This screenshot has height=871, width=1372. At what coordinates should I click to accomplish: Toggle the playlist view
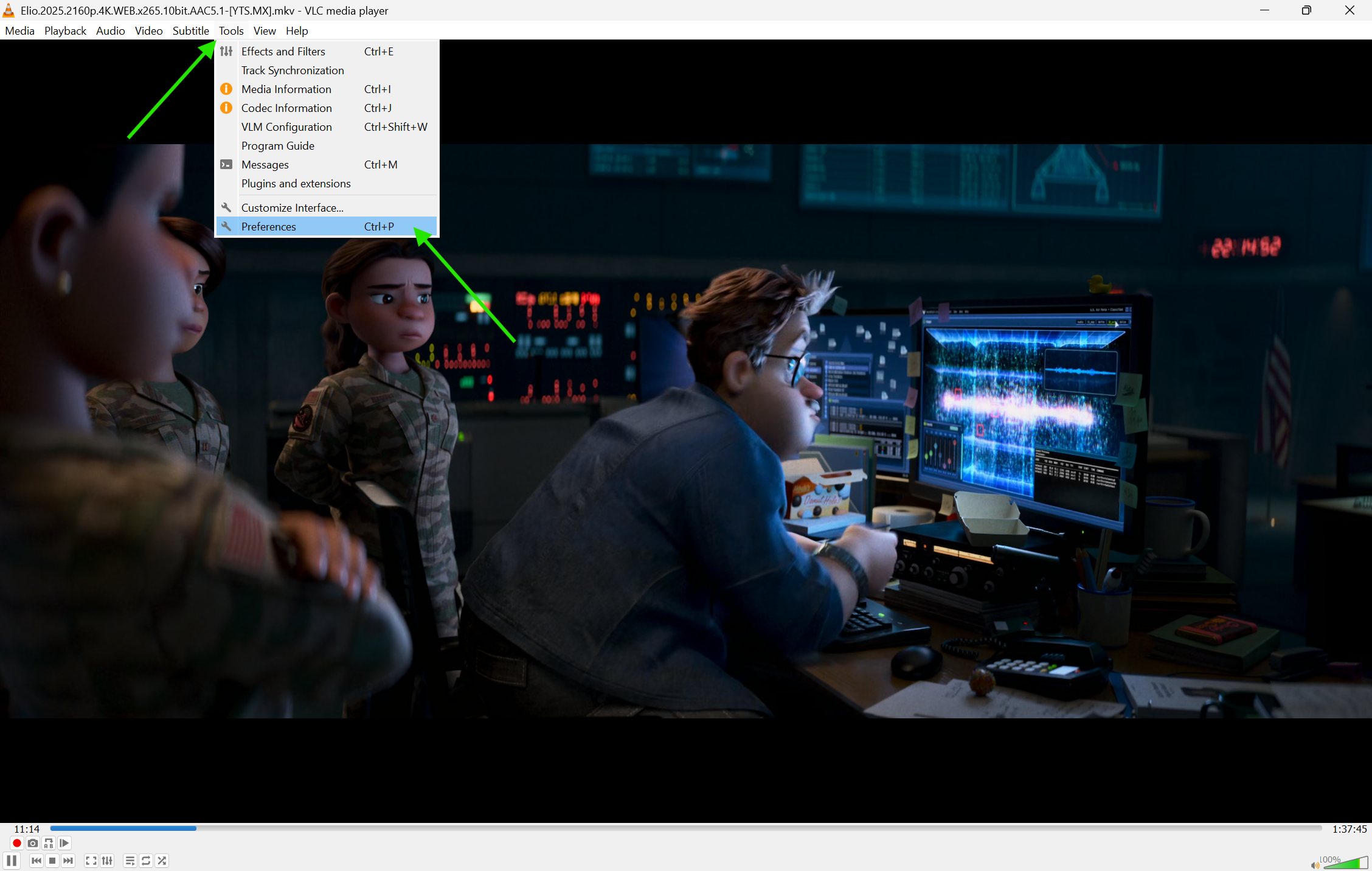(x=130, y=861)
